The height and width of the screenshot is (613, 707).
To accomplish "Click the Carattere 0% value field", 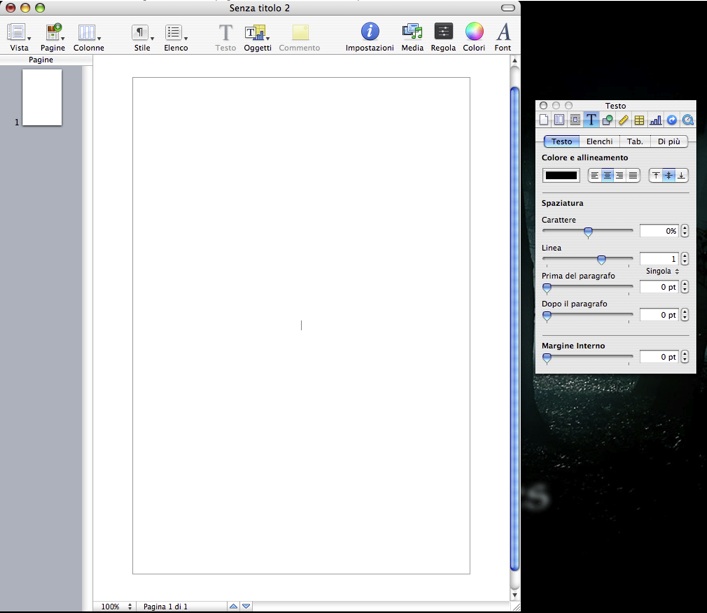I will pyautogui.click(x=659, y=231).
